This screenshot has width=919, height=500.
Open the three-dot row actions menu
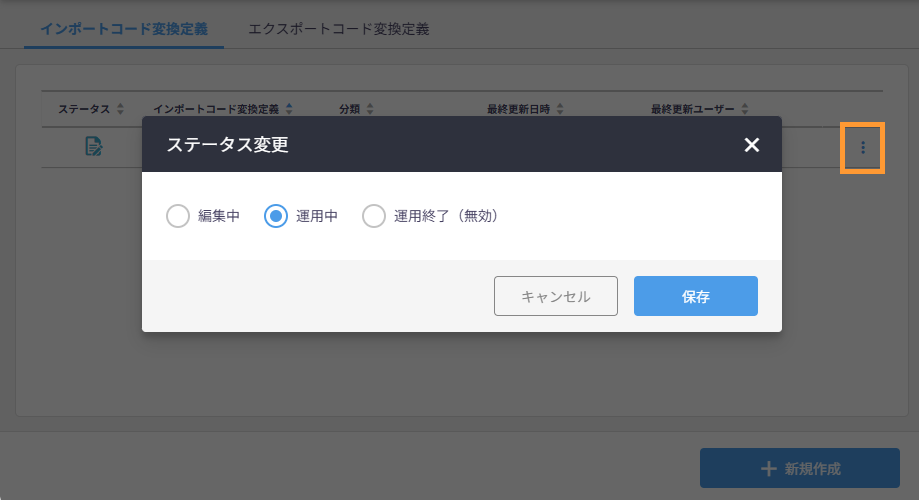(x=863, y=148)
